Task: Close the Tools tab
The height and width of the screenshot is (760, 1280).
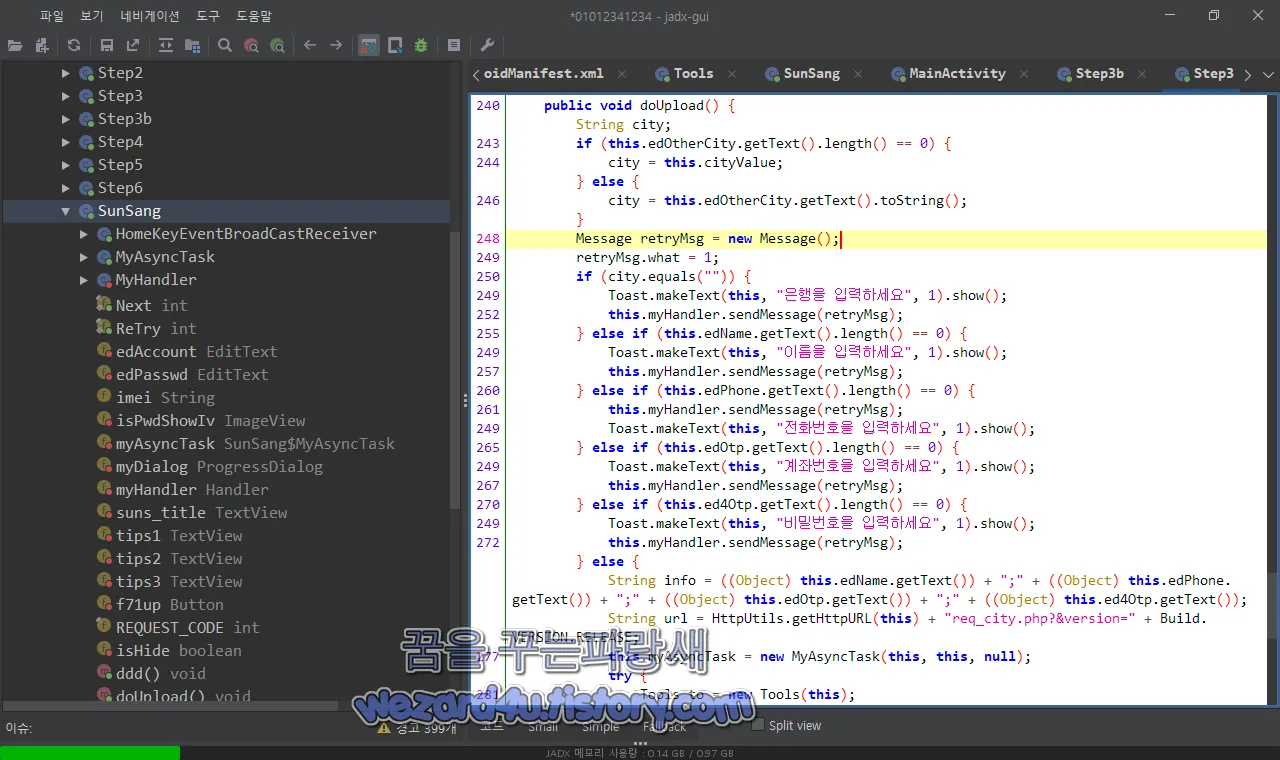Action: pyautogui.click(x=732, y=73)
